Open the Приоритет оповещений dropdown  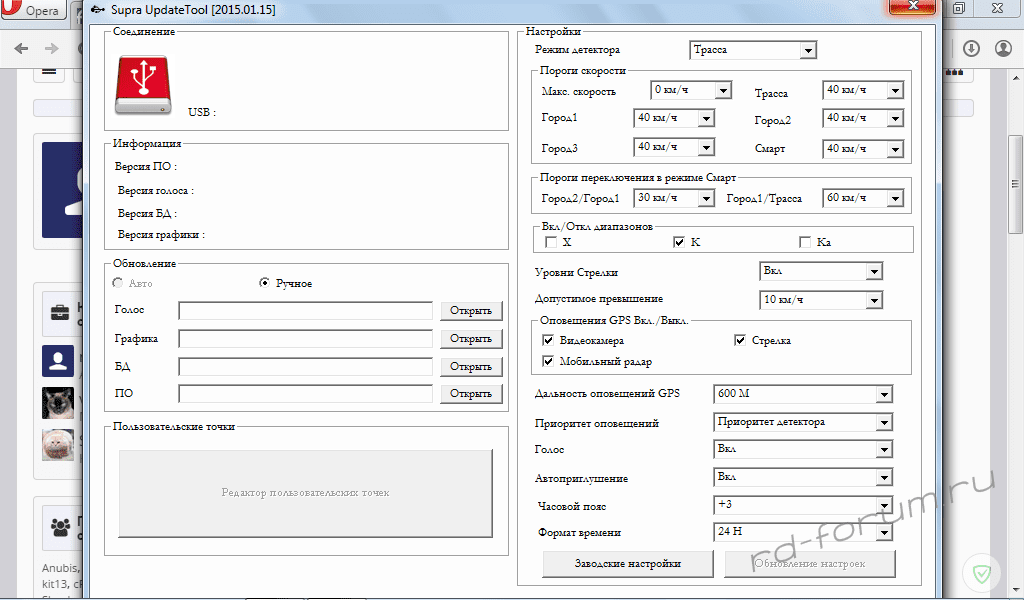[x=803, y=422]
